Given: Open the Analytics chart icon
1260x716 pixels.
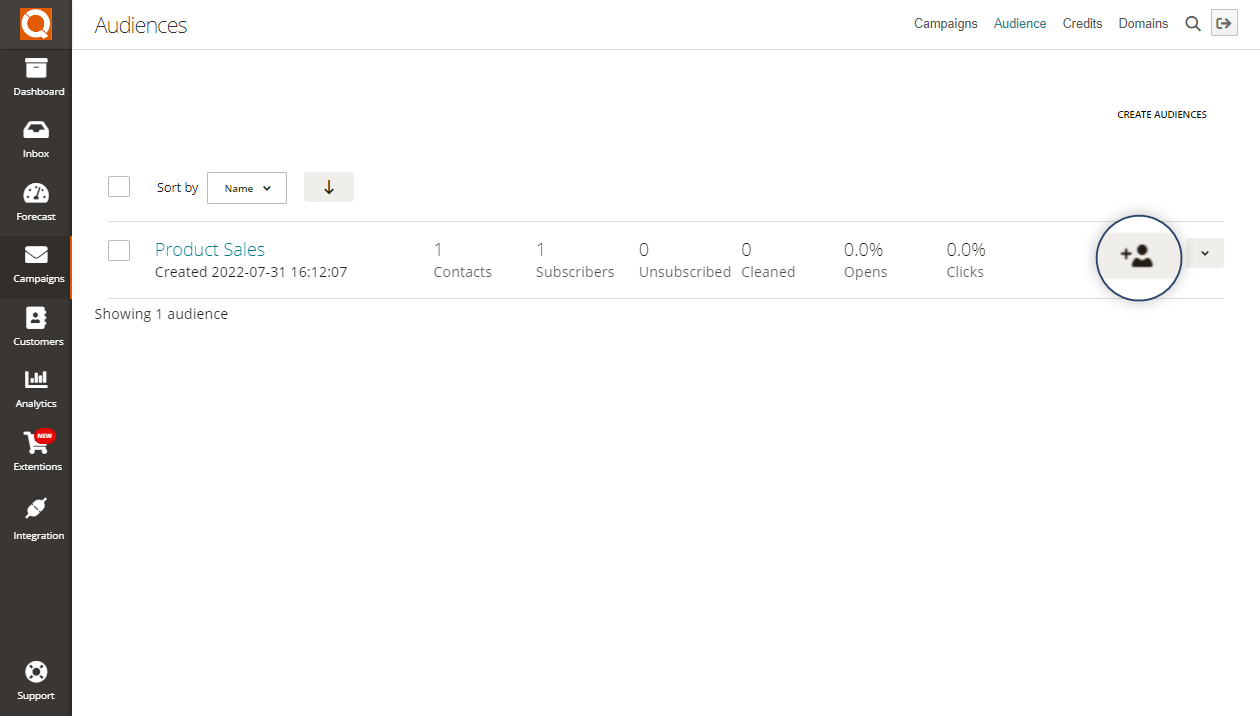Looking at the screenshot, I should pos(36,381).
